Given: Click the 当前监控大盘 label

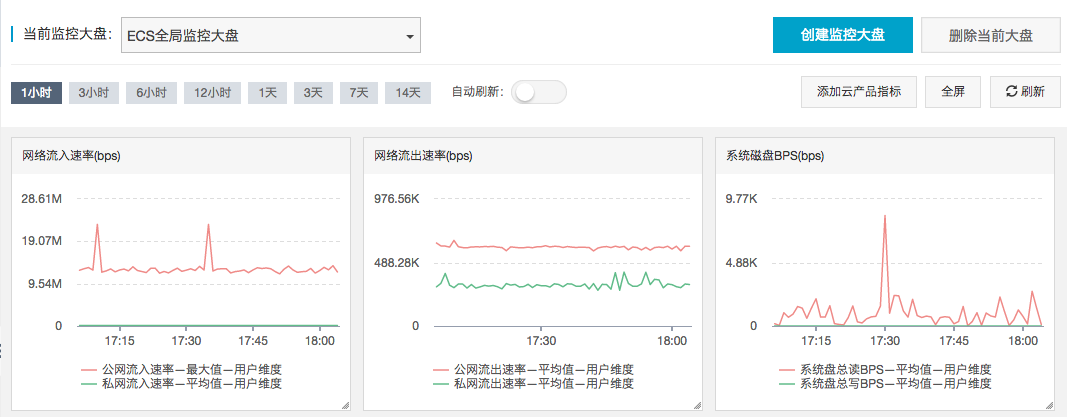Looking at the screenshot, I should coord(67,35).
